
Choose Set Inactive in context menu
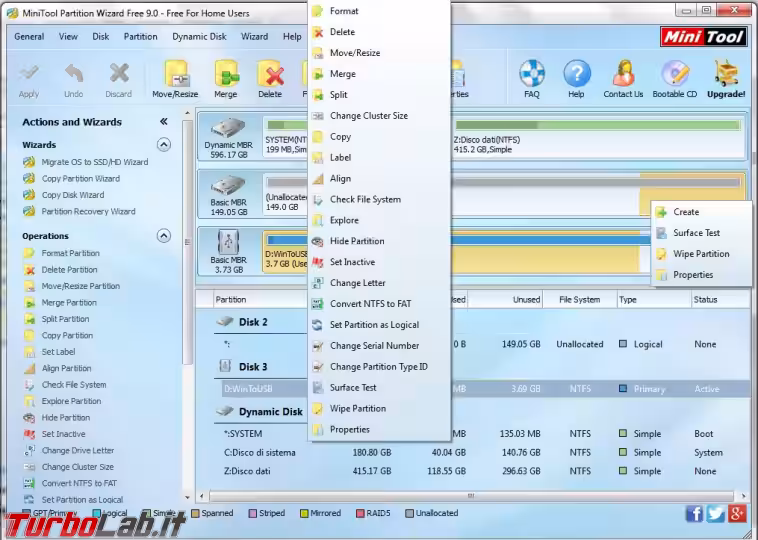point(379,262)
